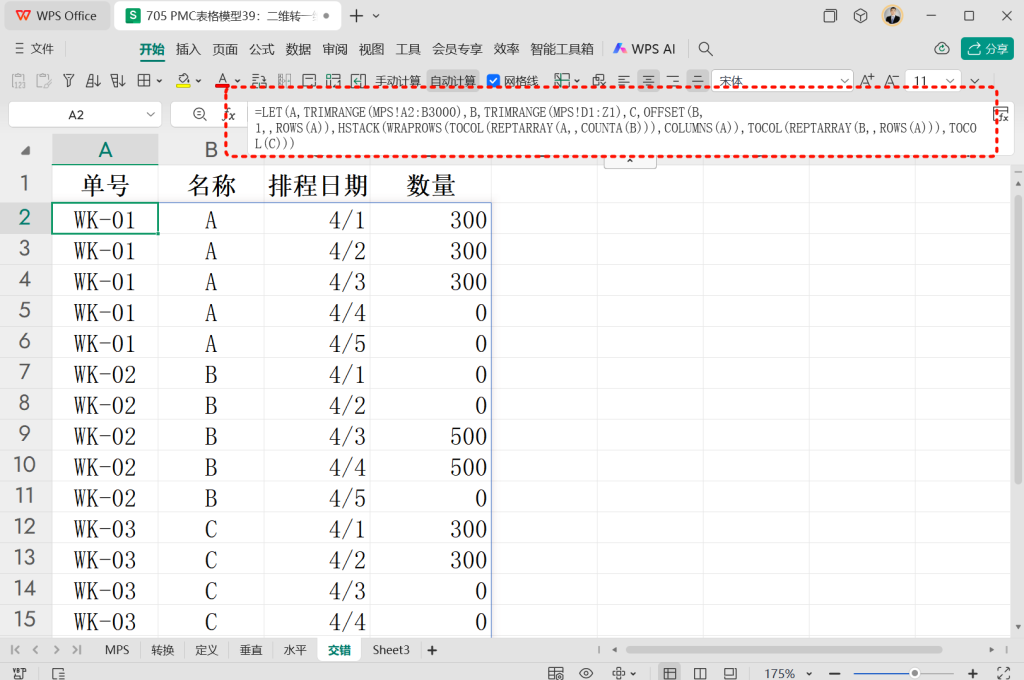Click the cloud sync icon
The image size is (1024, 680).
tap(941, 49)
